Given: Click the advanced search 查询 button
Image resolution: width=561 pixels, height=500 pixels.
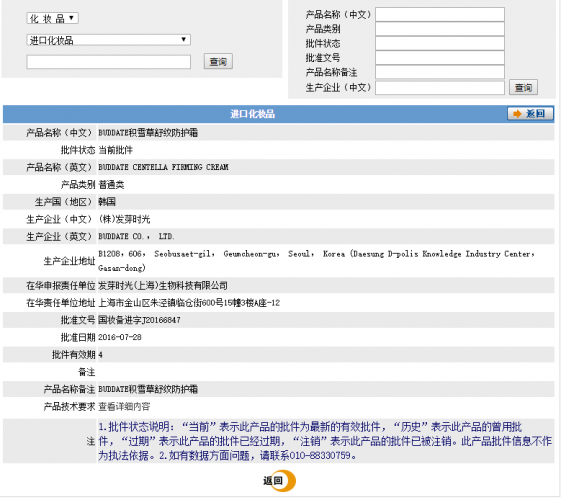Looking at the screenshot, I should pos(523,88).
